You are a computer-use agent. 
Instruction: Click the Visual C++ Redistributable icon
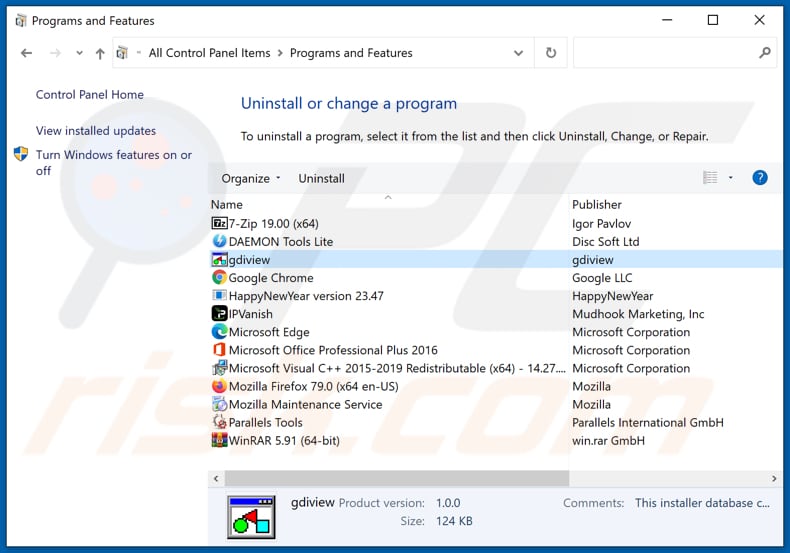click(219, 368)
